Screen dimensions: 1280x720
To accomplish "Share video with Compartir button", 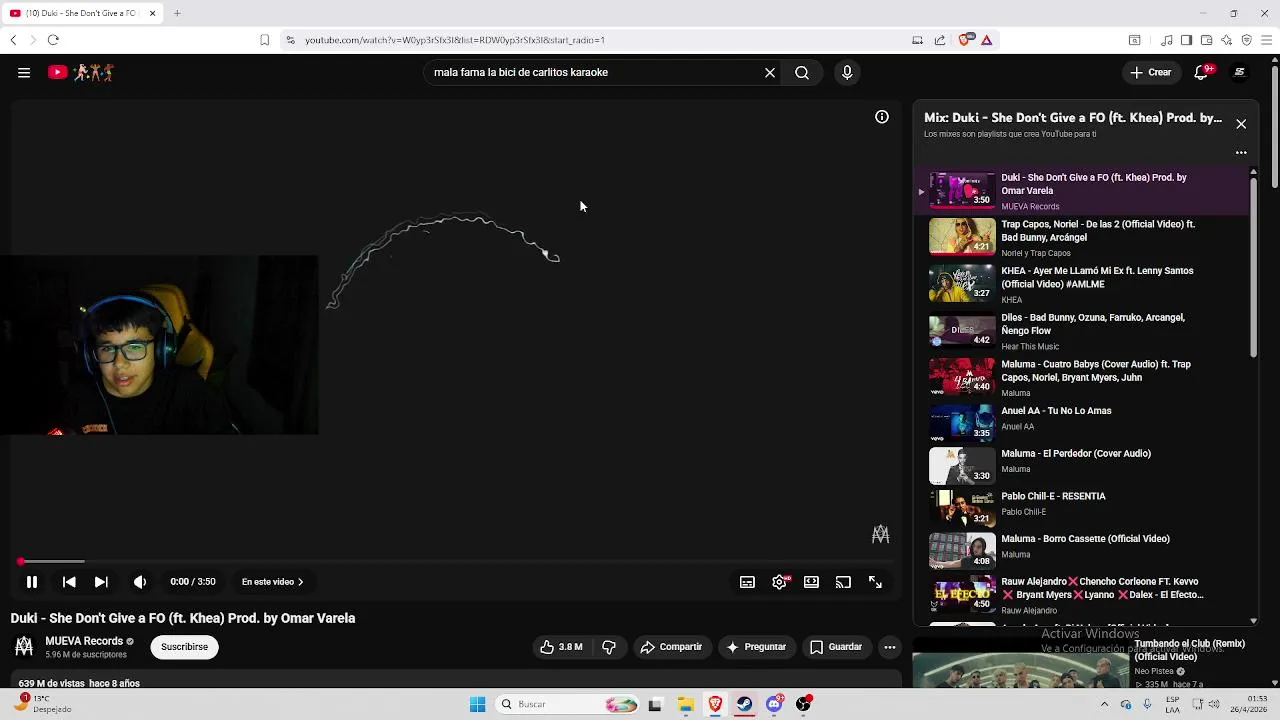I will tap(671, 647).
